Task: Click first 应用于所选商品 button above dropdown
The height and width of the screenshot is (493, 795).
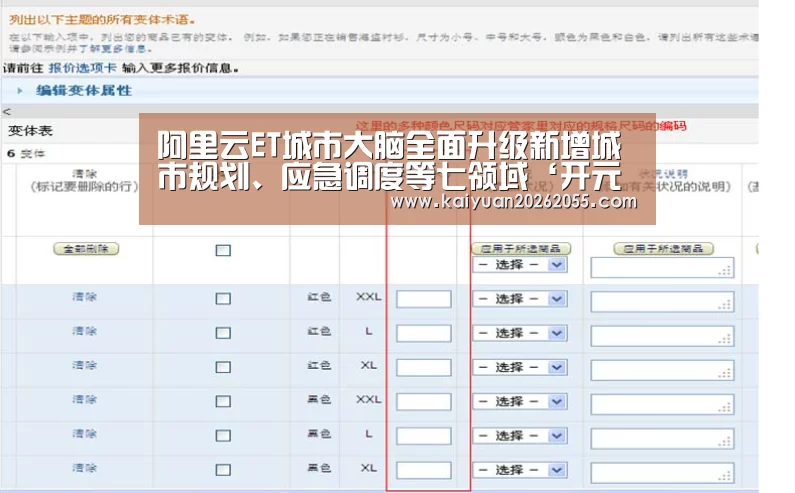Action: point(521,249)
